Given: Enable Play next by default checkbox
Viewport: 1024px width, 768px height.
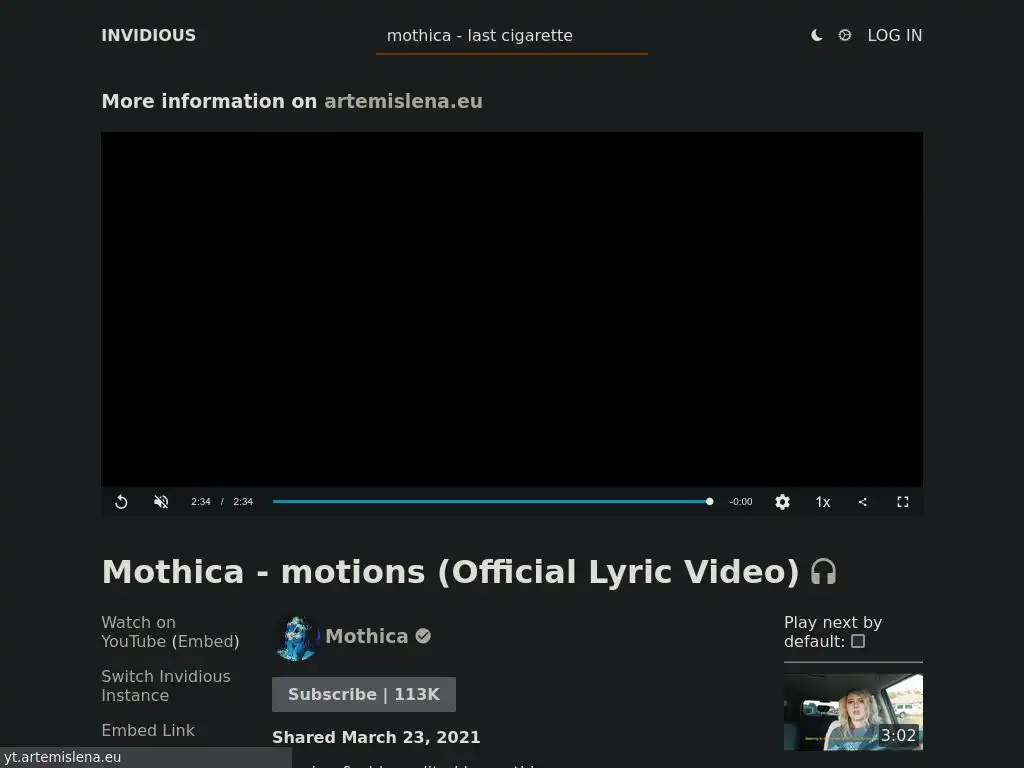Looking at the screenshot, I should pos(858,641).
